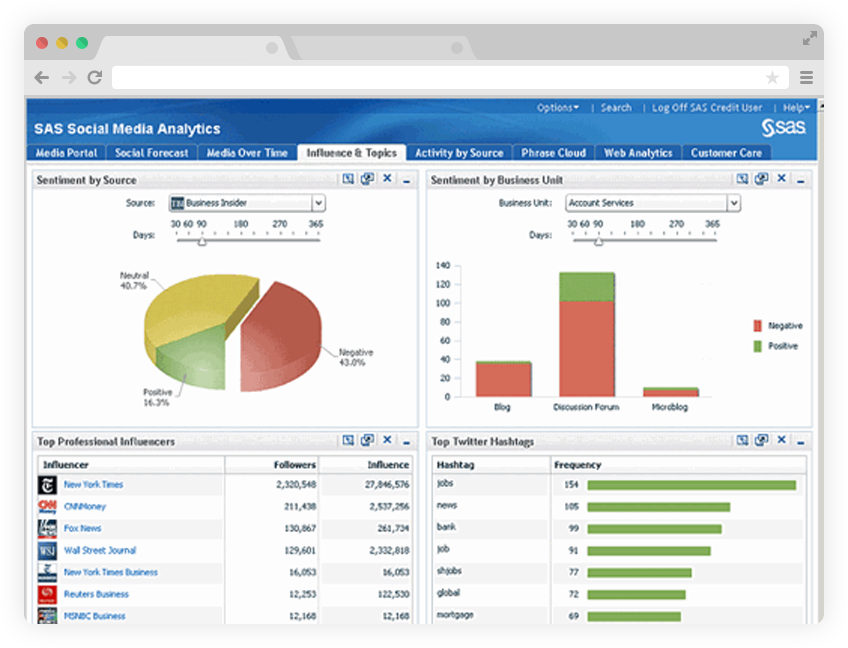Sort by the Followers column header
Screen dimensions: 848x648
click(294, 465)
